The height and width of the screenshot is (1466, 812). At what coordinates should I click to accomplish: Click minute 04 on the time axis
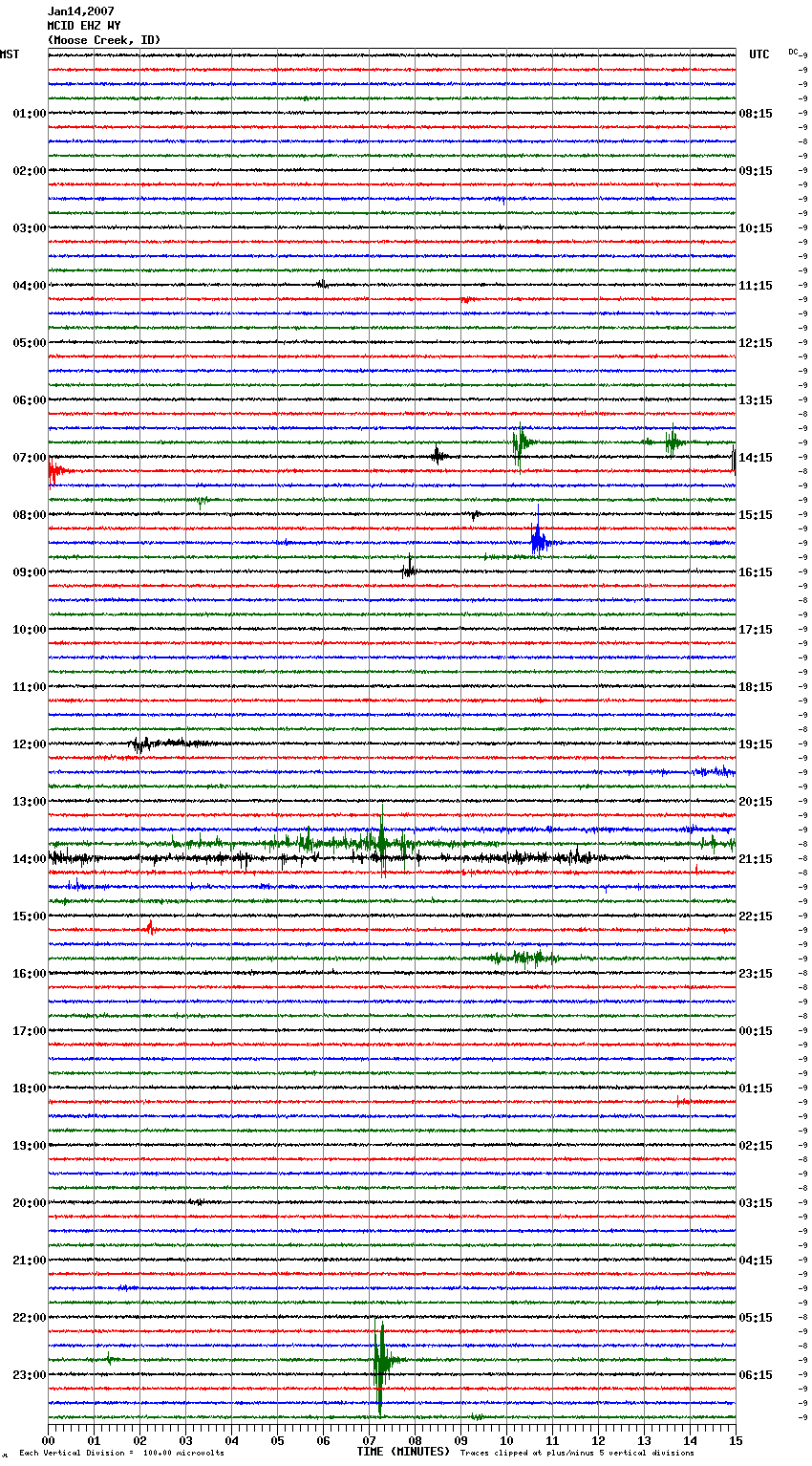tap(232, 1440)
